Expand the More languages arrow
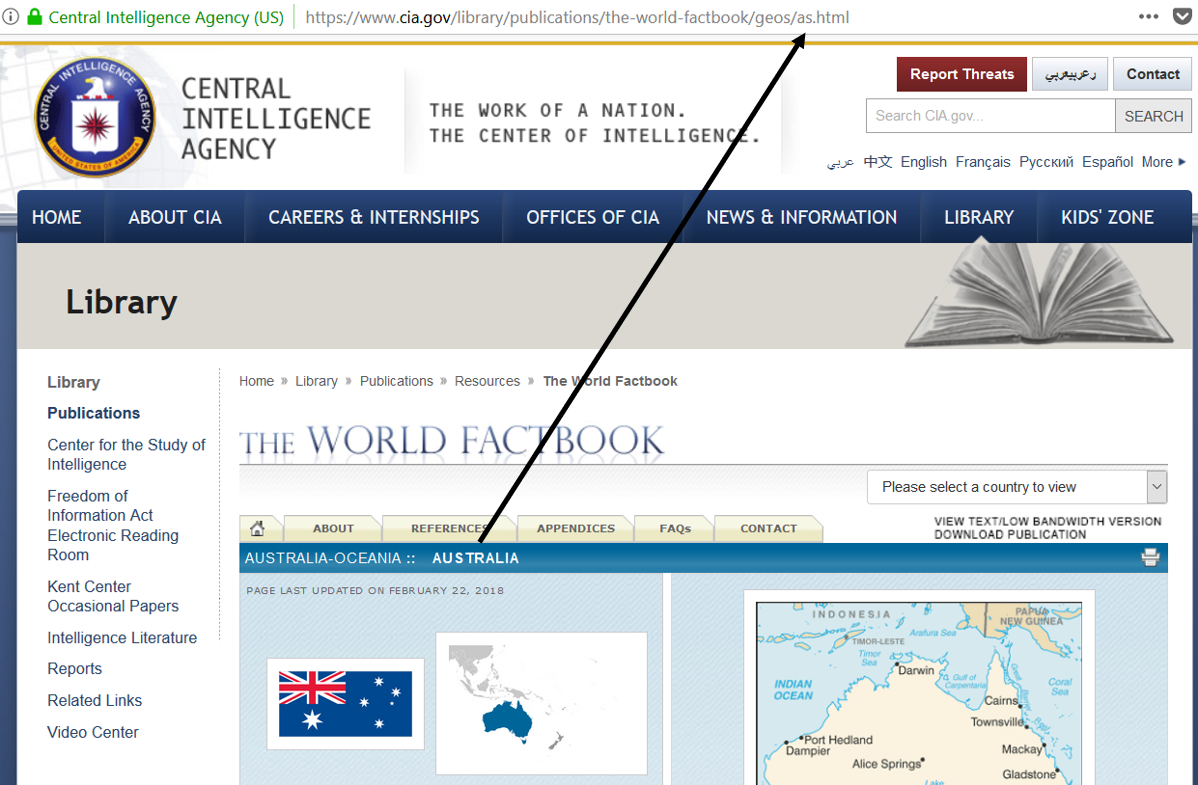1198x785 pixels. [1182, 162]
